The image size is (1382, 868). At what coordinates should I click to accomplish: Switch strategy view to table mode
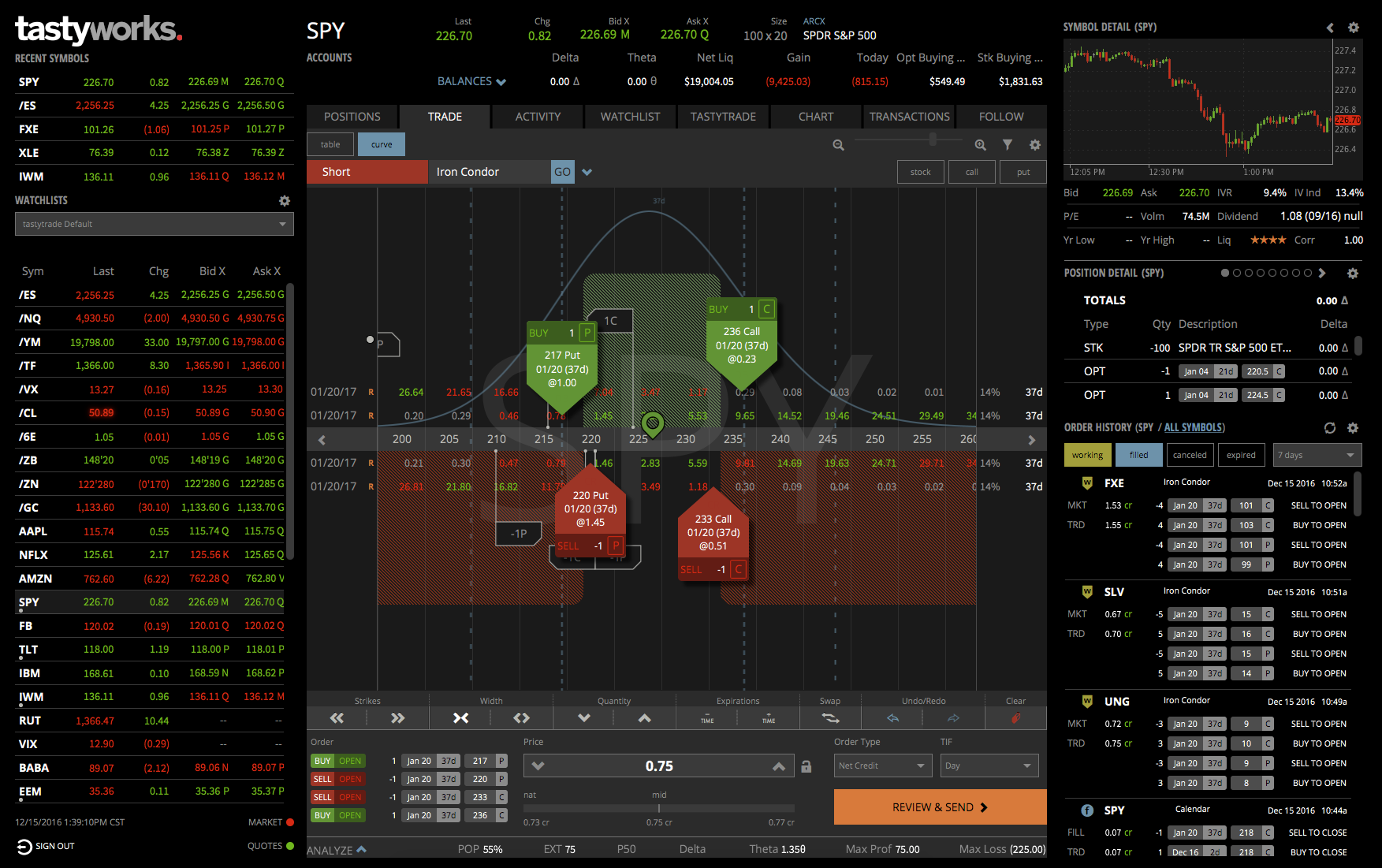click(330, 144)
